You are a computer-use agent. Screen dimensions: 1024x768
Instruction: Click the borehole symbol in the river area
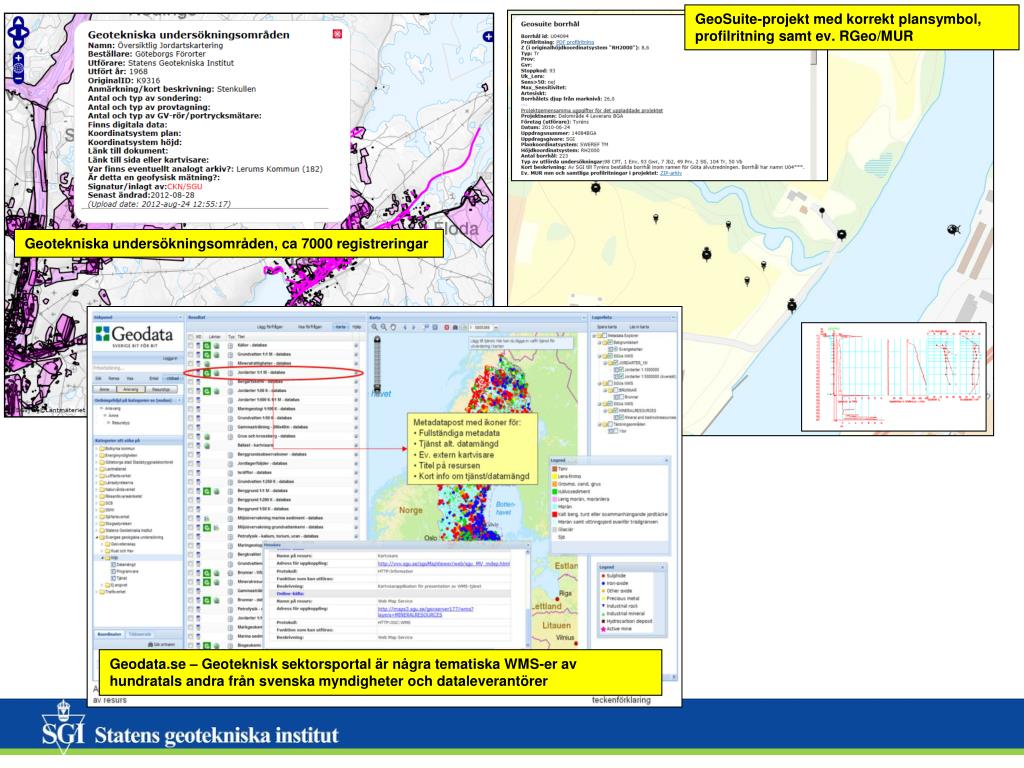(953, 229)
